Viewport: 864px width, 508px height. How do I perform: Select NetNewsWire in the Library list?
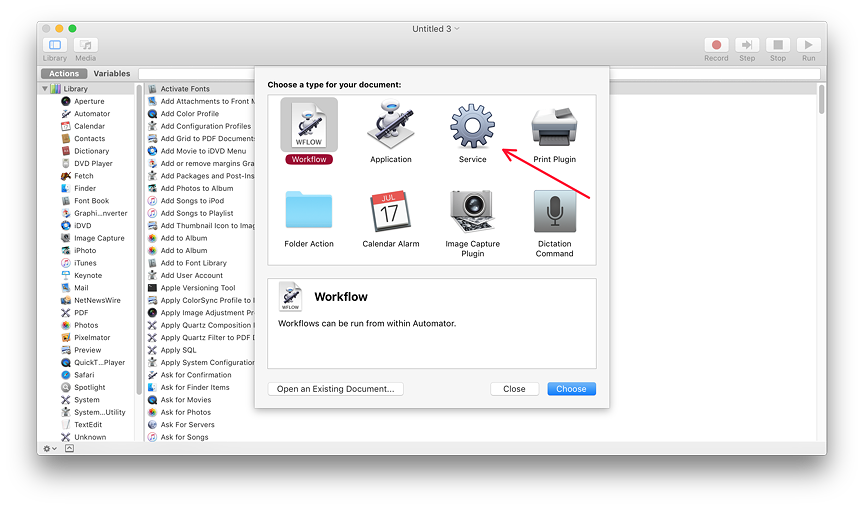tap(97, 300)
